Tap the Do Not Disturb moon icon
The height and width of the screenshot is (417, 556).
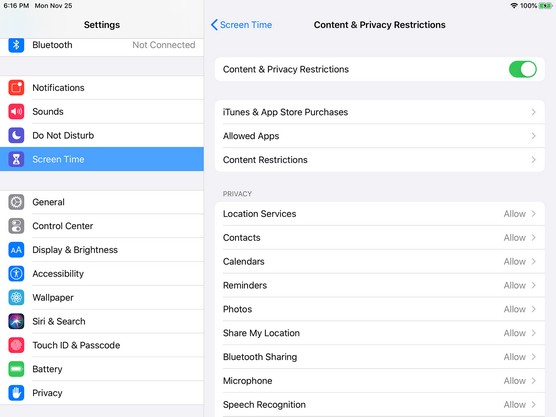[x=16, y=135]
